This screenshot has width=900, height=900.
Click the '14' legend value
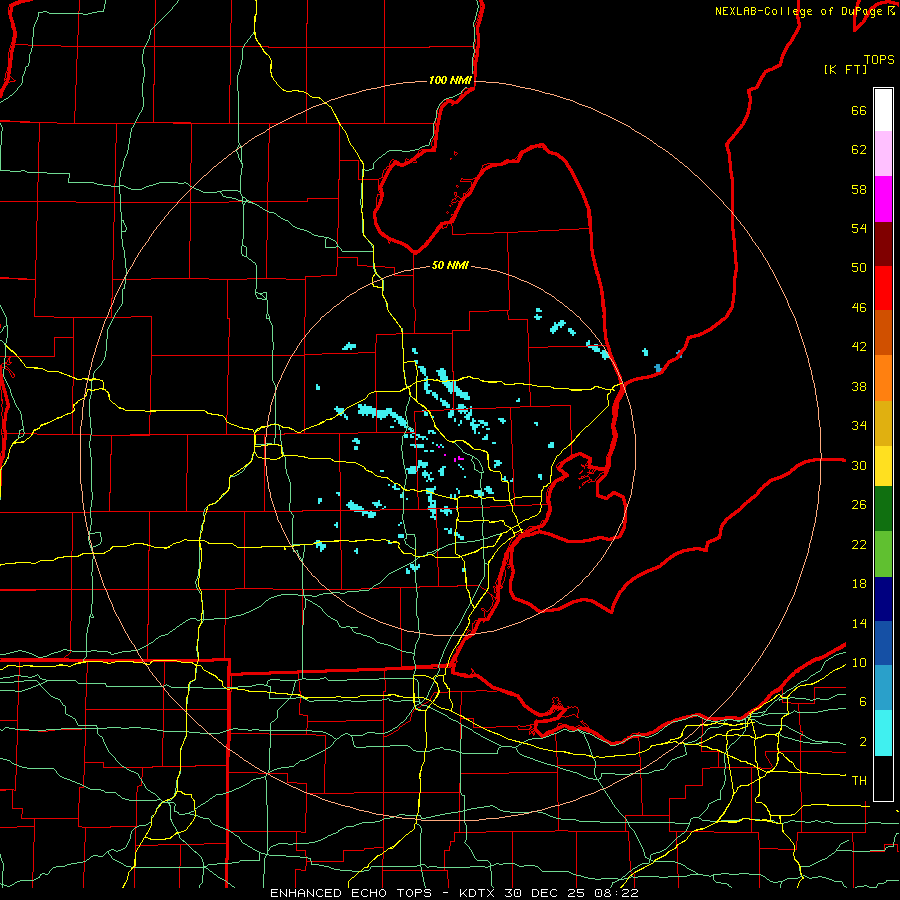click(x=859, y=623)
